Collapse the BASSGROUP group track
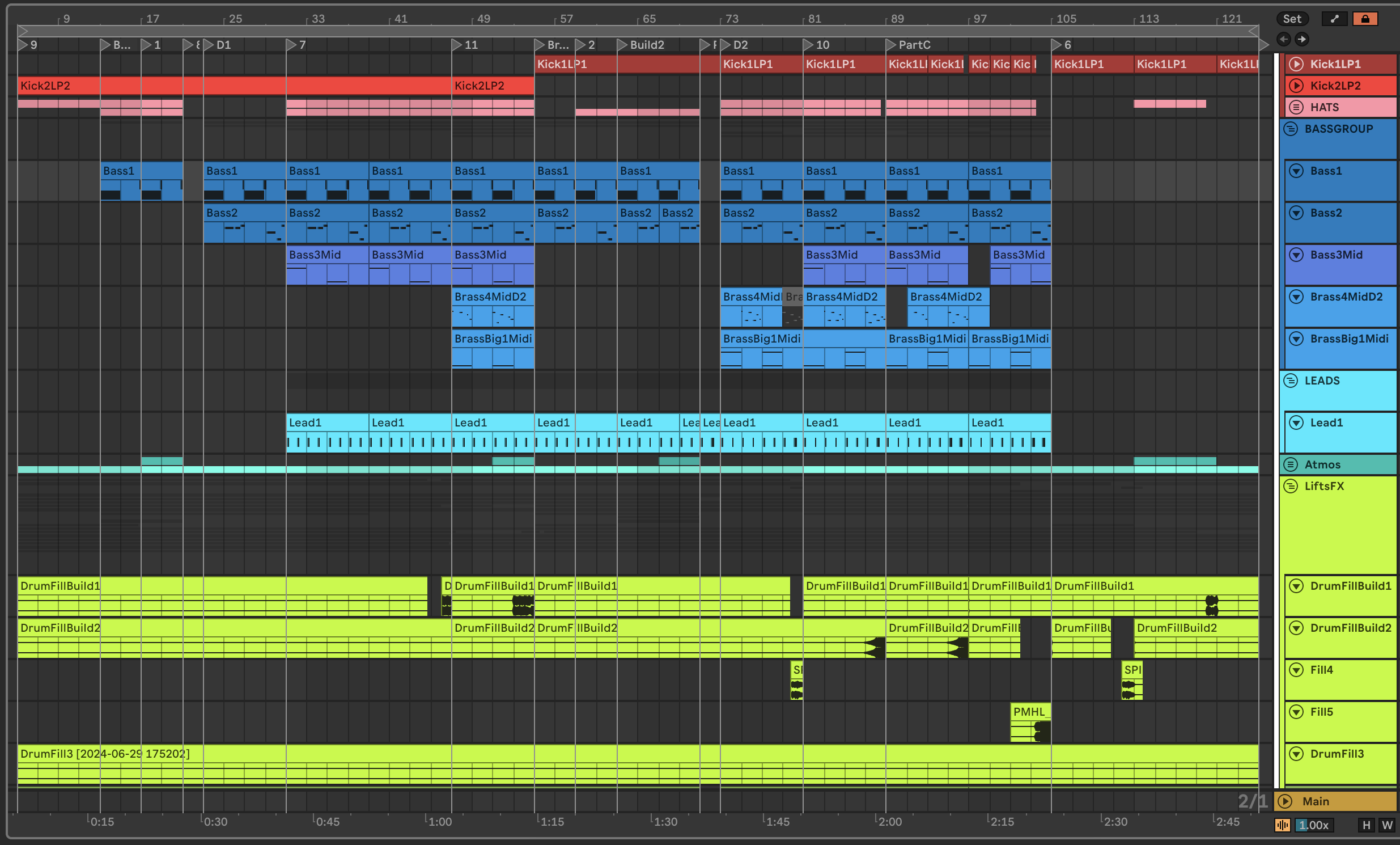 [1291, 129]
